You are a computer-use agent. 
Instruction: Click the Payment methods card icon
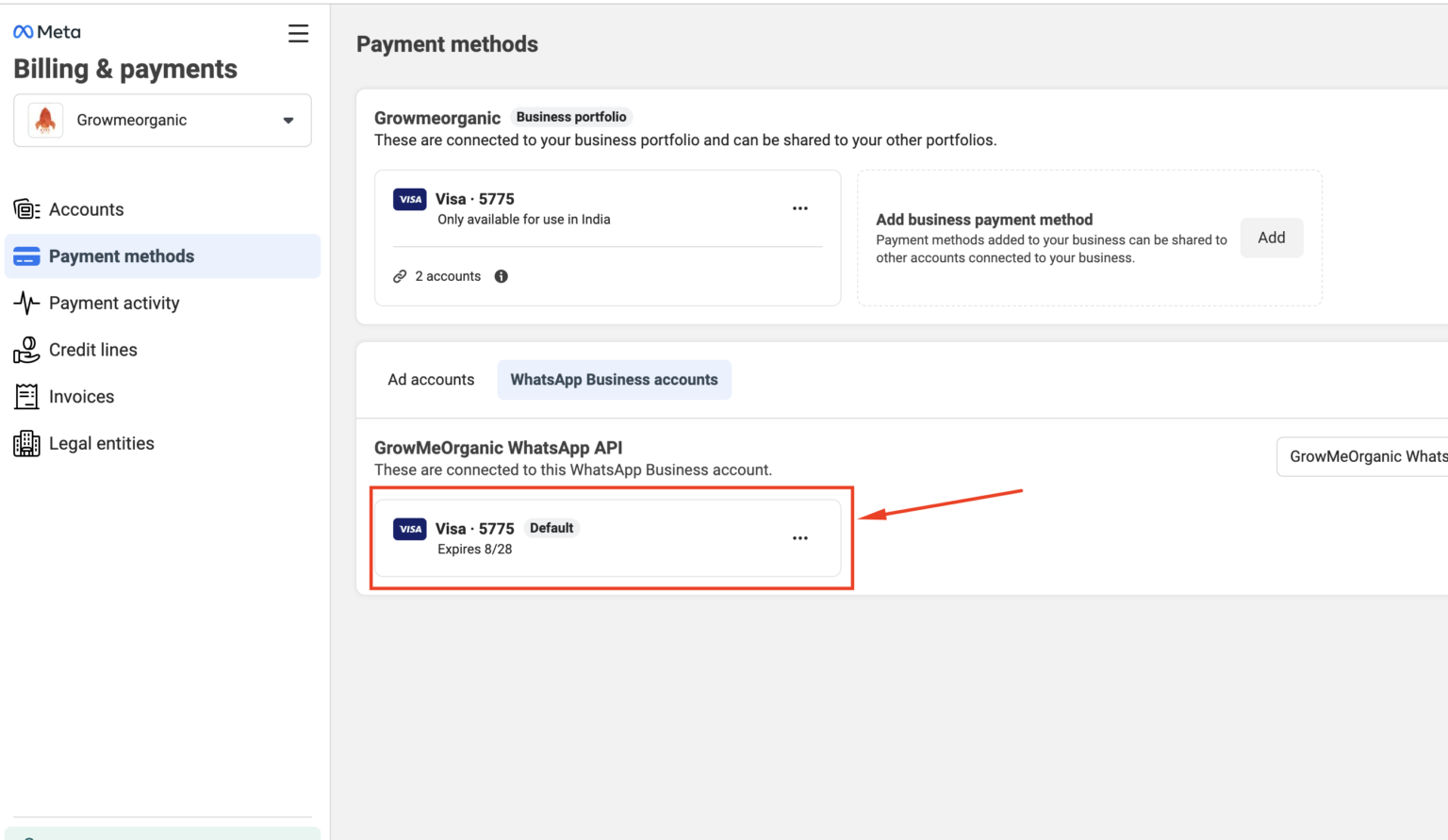(26, 256)
